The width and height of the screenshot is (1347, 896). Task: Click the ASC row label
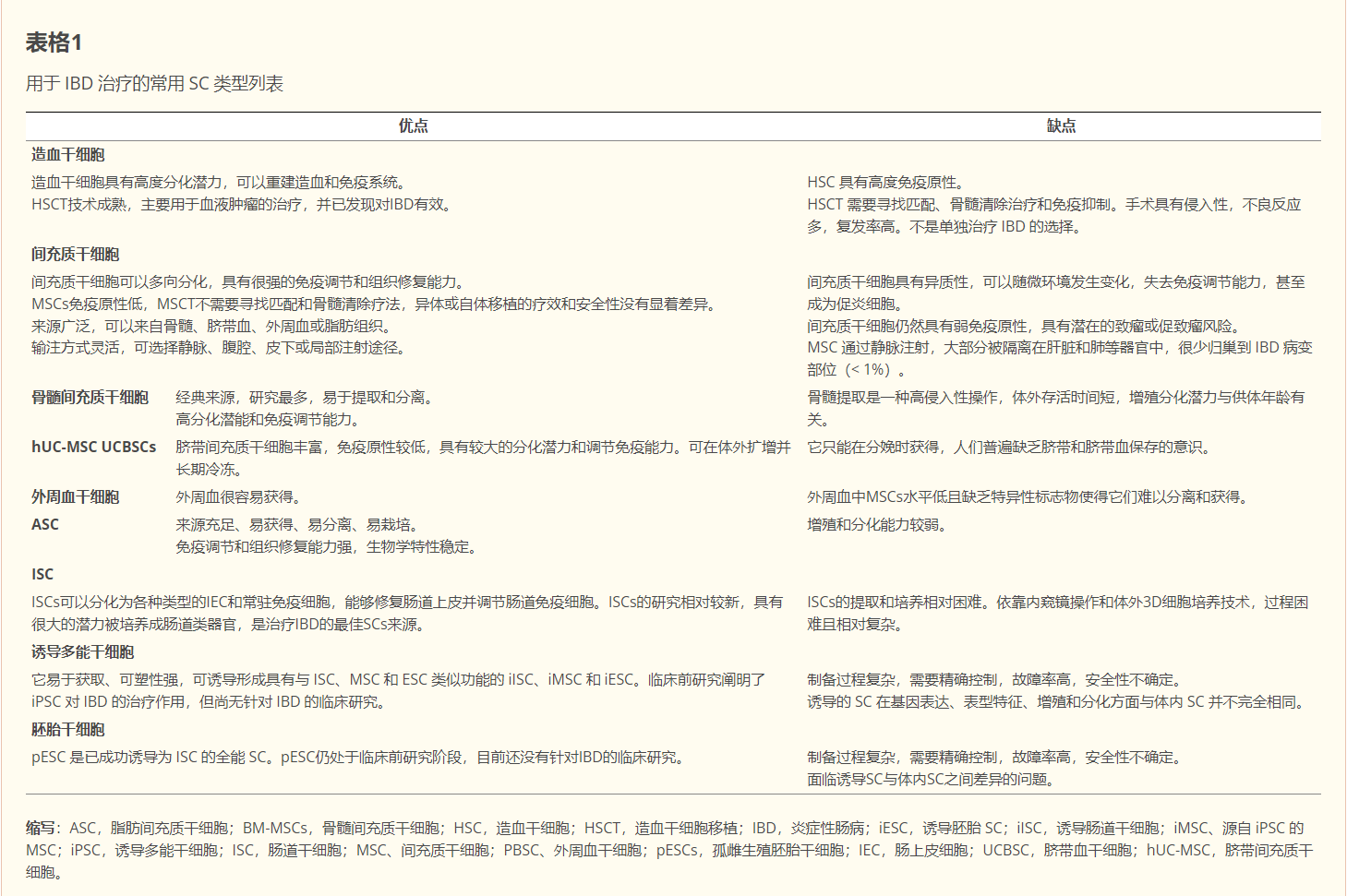tap(45, 525)
